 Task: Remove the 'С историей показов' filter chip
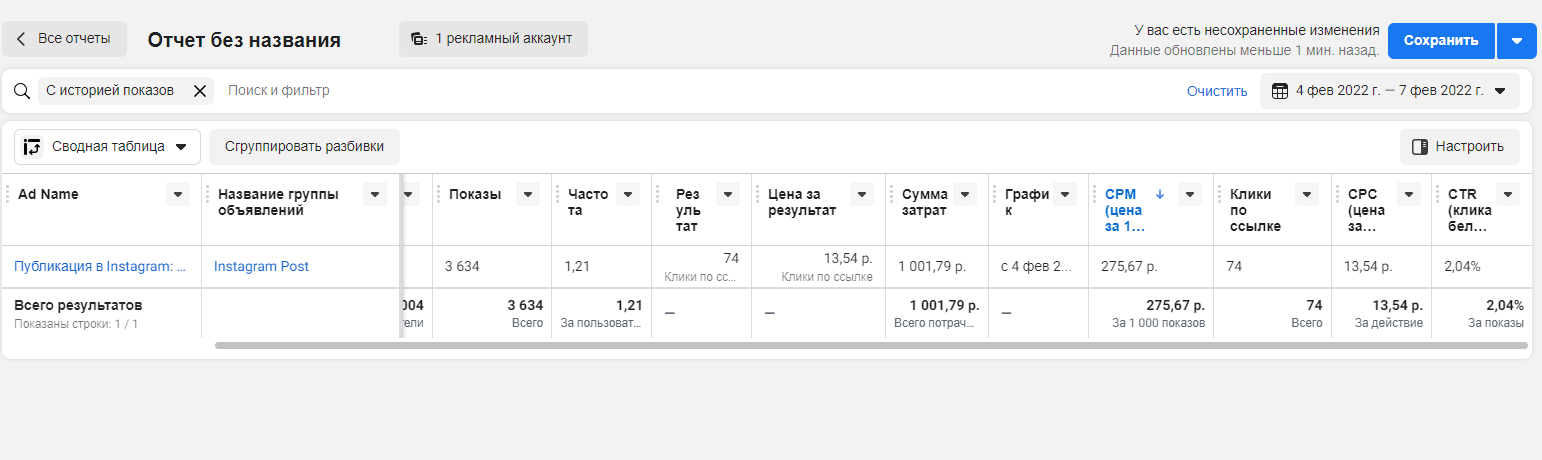pos(199,91)
